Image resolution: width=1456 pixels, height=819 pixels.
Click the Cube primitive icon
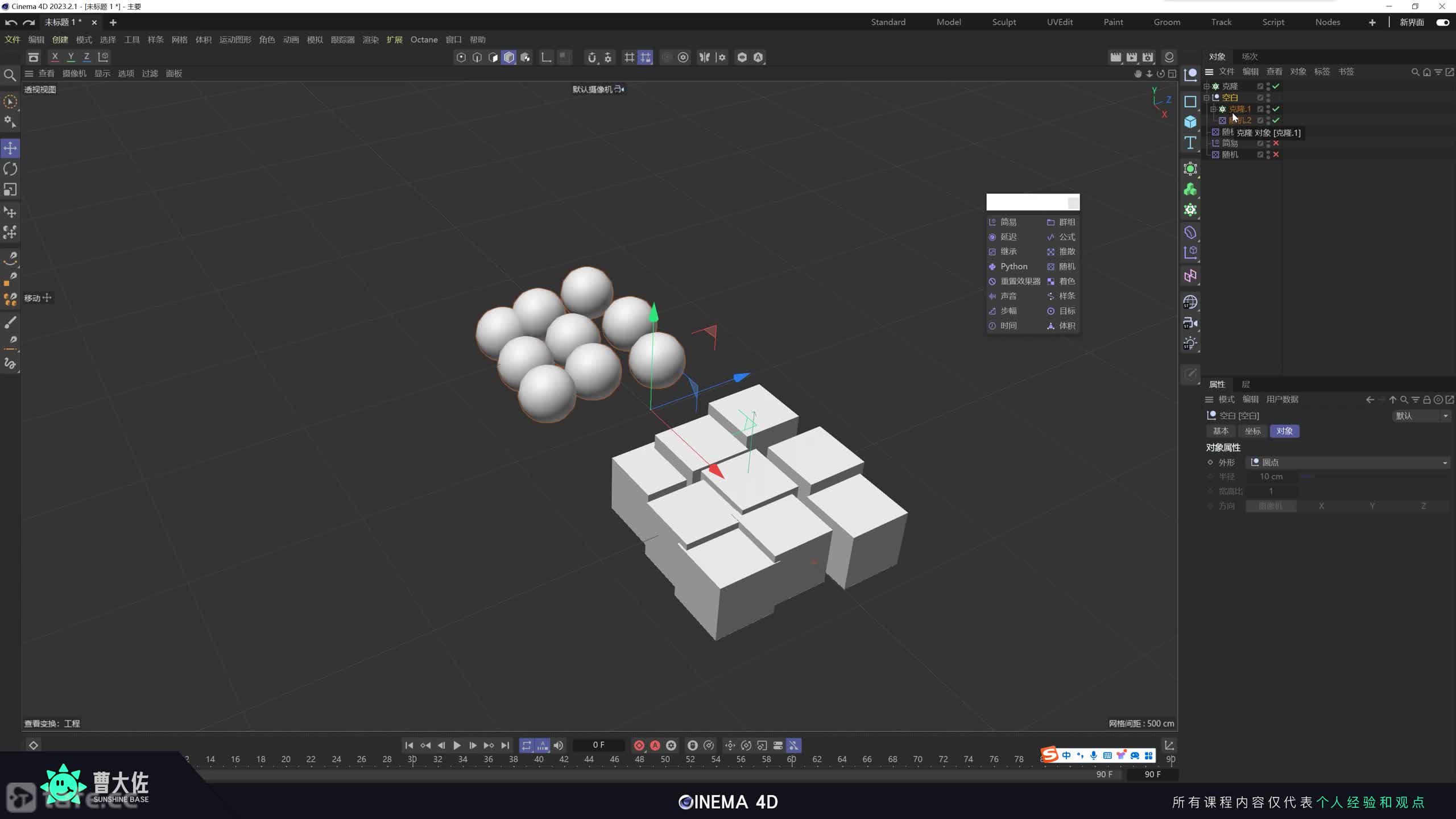[x=1190, y=122]
